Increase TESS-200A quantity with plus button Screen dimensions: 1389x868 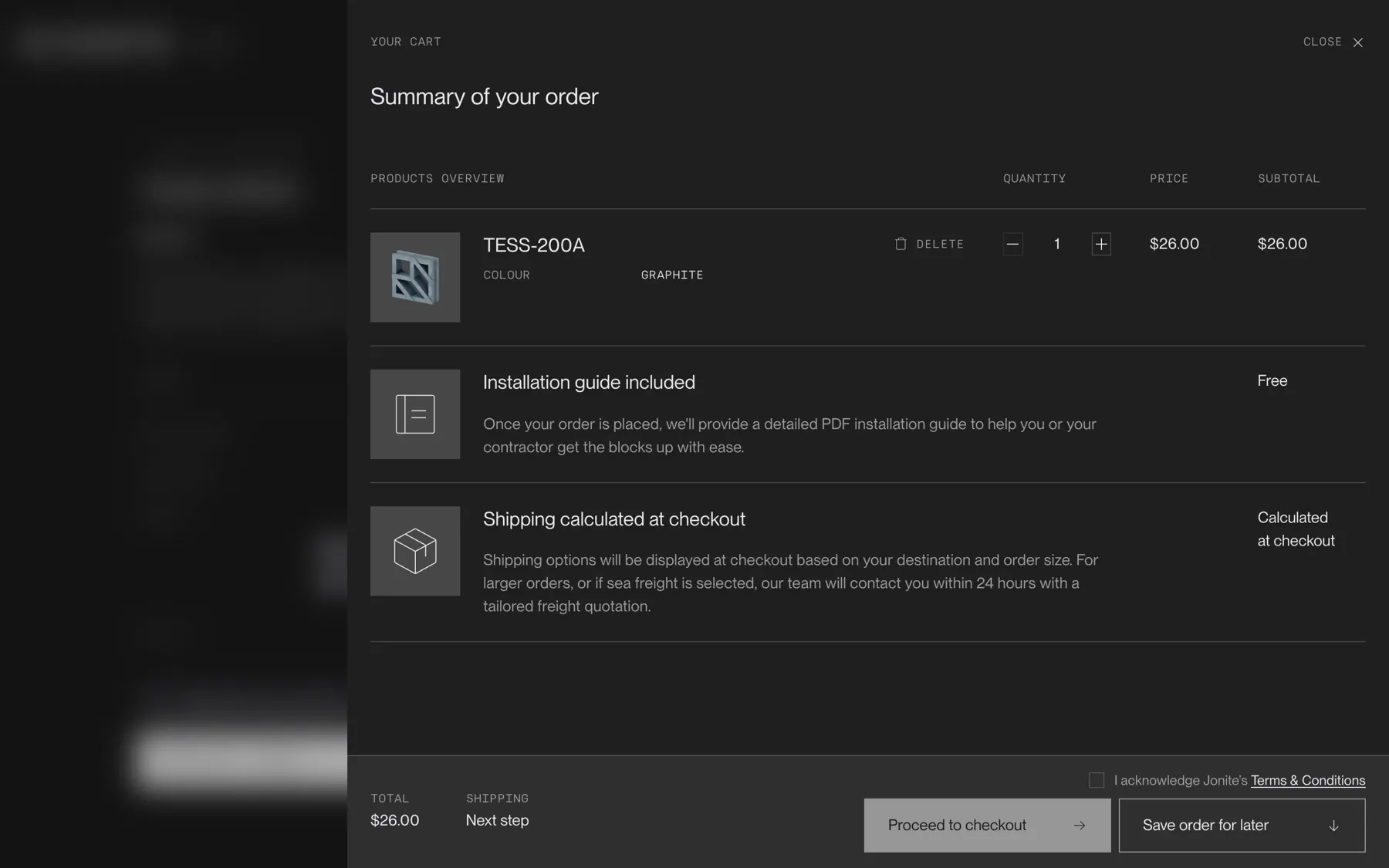click(1101, 245)
